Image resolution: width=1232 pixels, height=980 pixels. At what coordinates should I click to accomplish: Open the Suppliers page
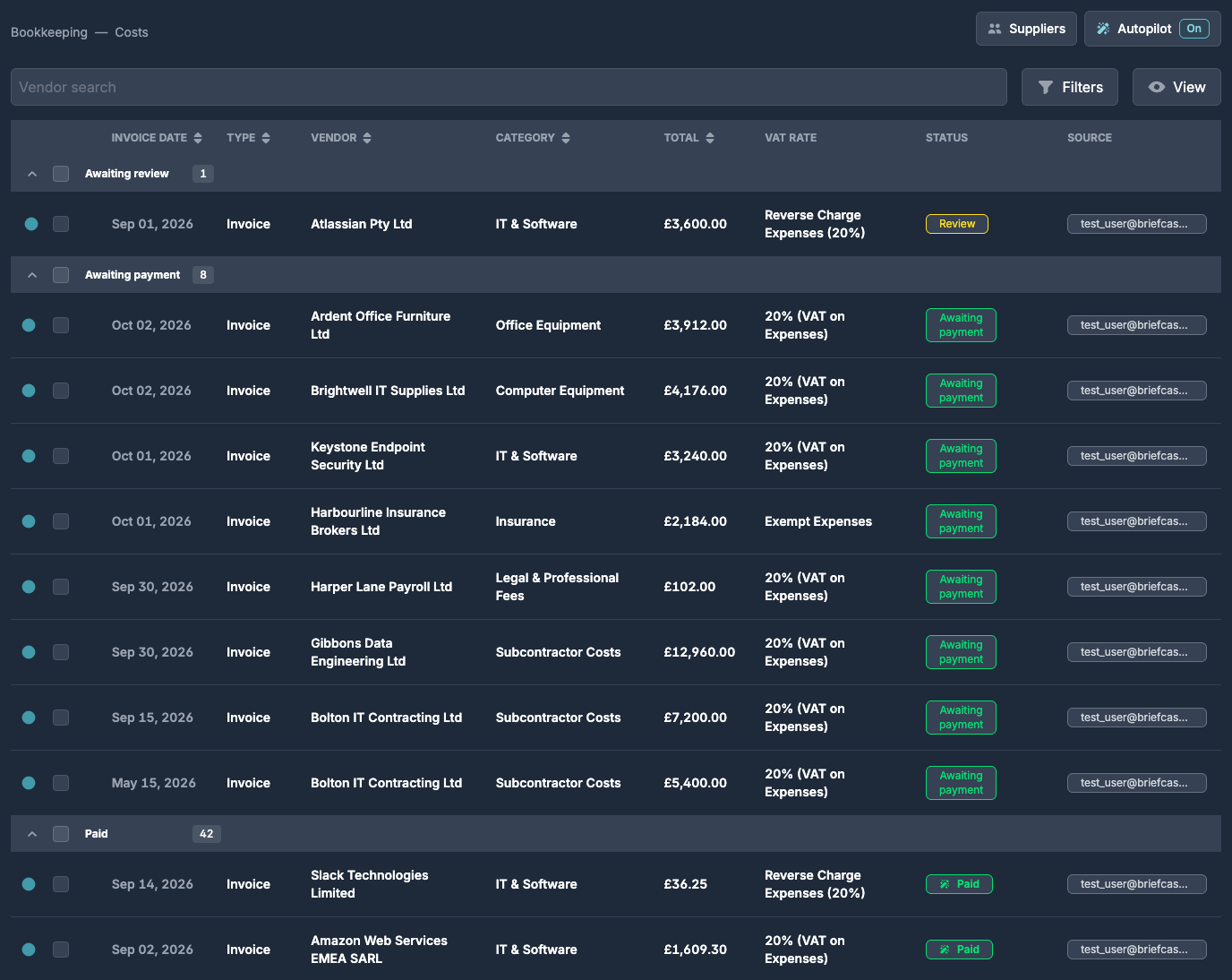click(1026, 29)
